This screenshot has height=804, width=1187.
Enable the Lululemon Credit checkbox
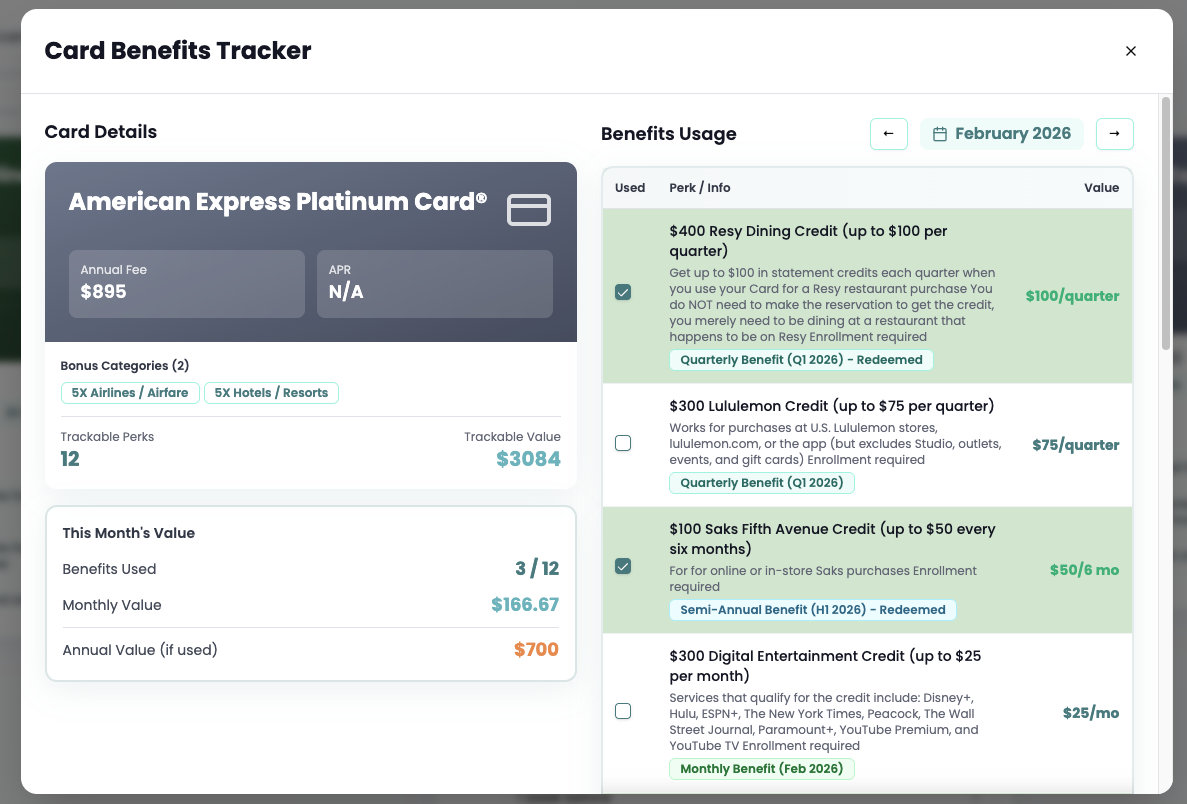tap(623, 442)
